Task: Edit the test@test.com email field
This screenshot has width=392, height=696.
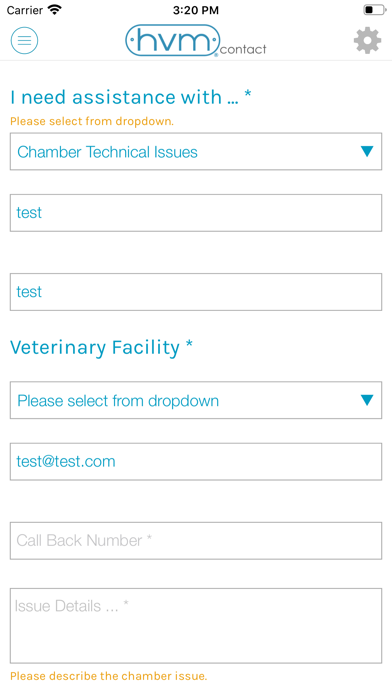Action: point(196,461)
